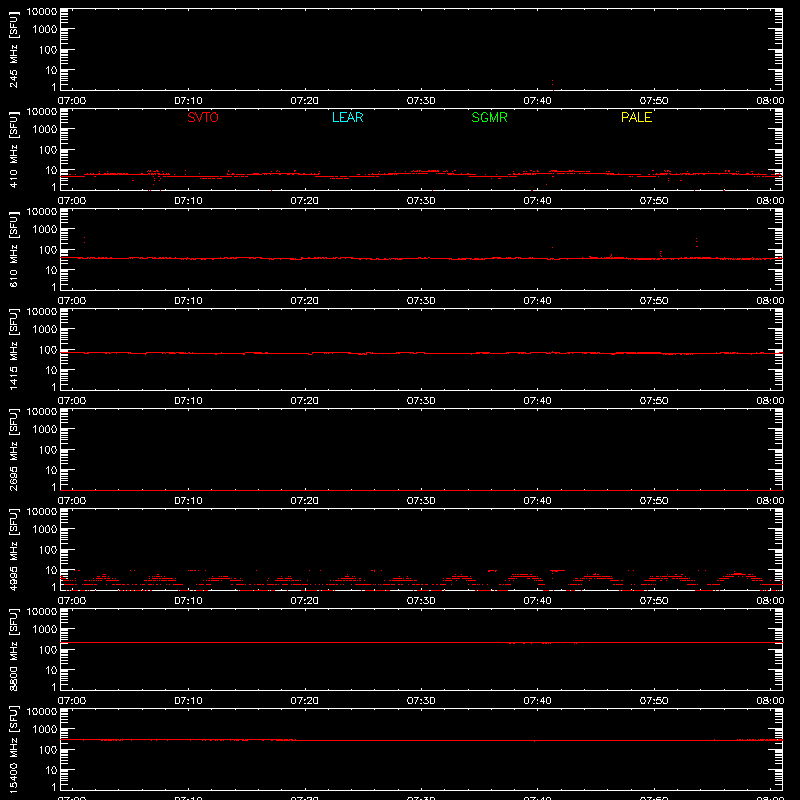Select the 4995 MHz [SFU] axis title
This screenshot has width=800, height=800.
(x=13, y=549)
